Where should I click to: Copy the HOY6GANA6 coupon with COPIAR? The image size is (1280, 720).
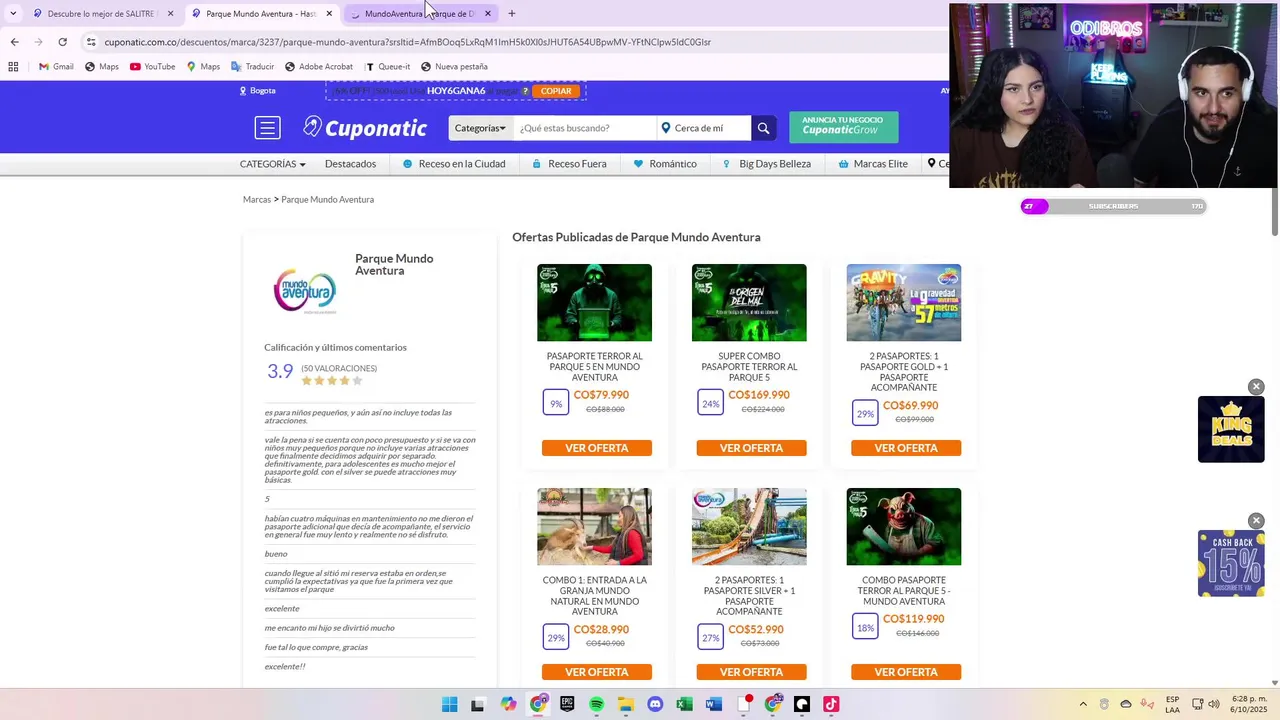click(556, 91)
